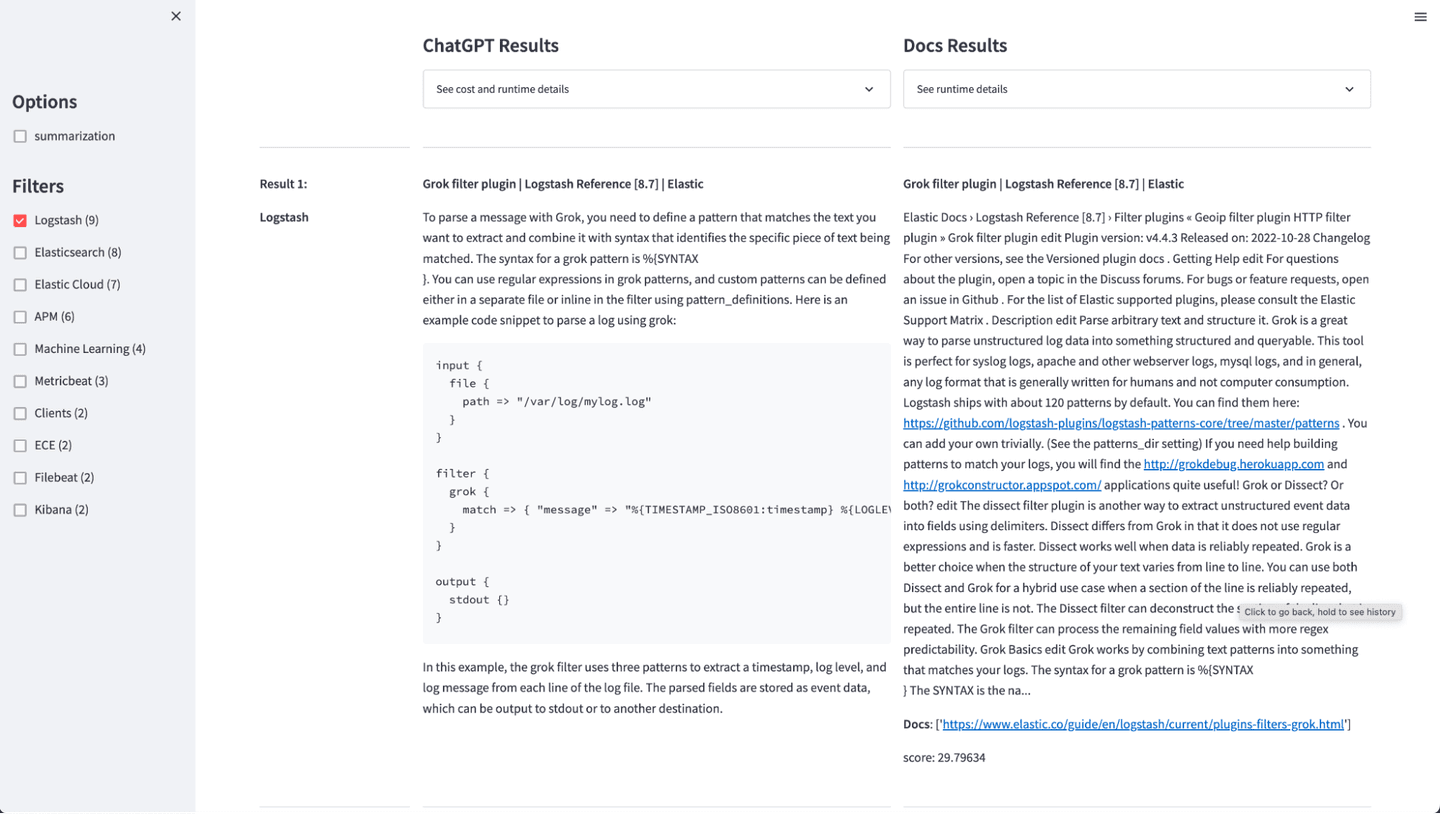
Task: Open the plugins-filters-grok documentation link
Action: tap(1140, 724)
